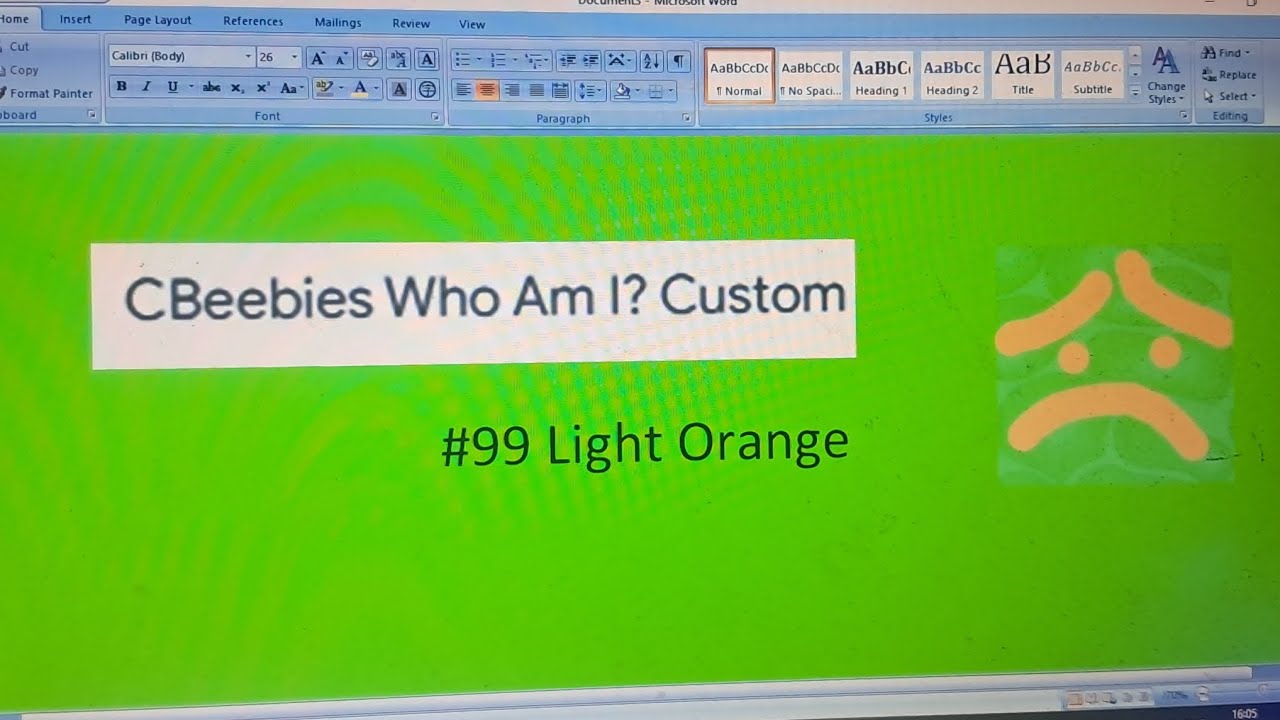1280x720 pixels.
Task: Apply strikethrough formatting
Action: (x=211, y=88)
